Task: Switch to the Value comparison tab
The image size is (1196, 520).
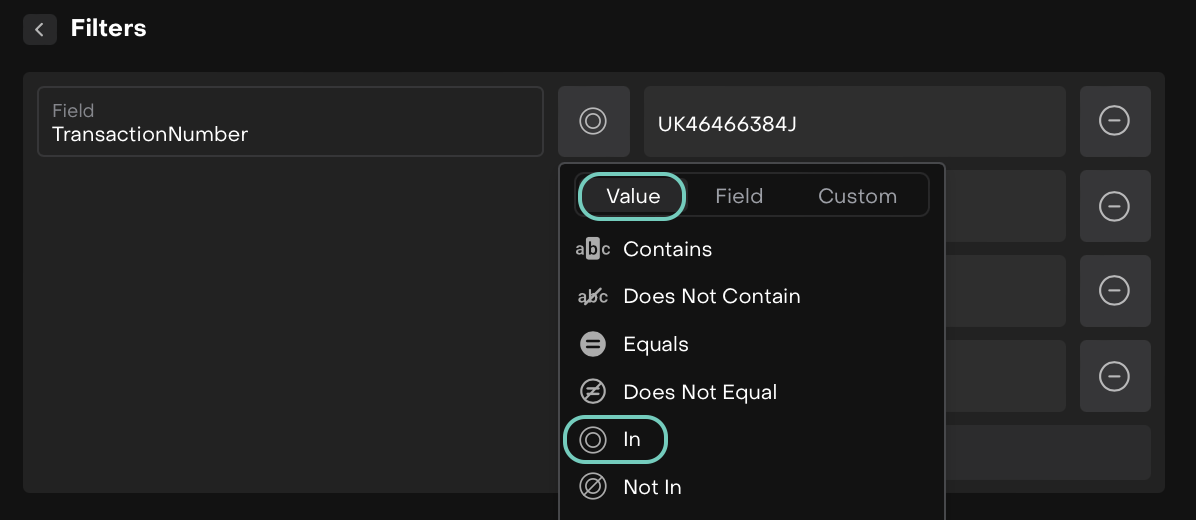Action: point(632,196)
